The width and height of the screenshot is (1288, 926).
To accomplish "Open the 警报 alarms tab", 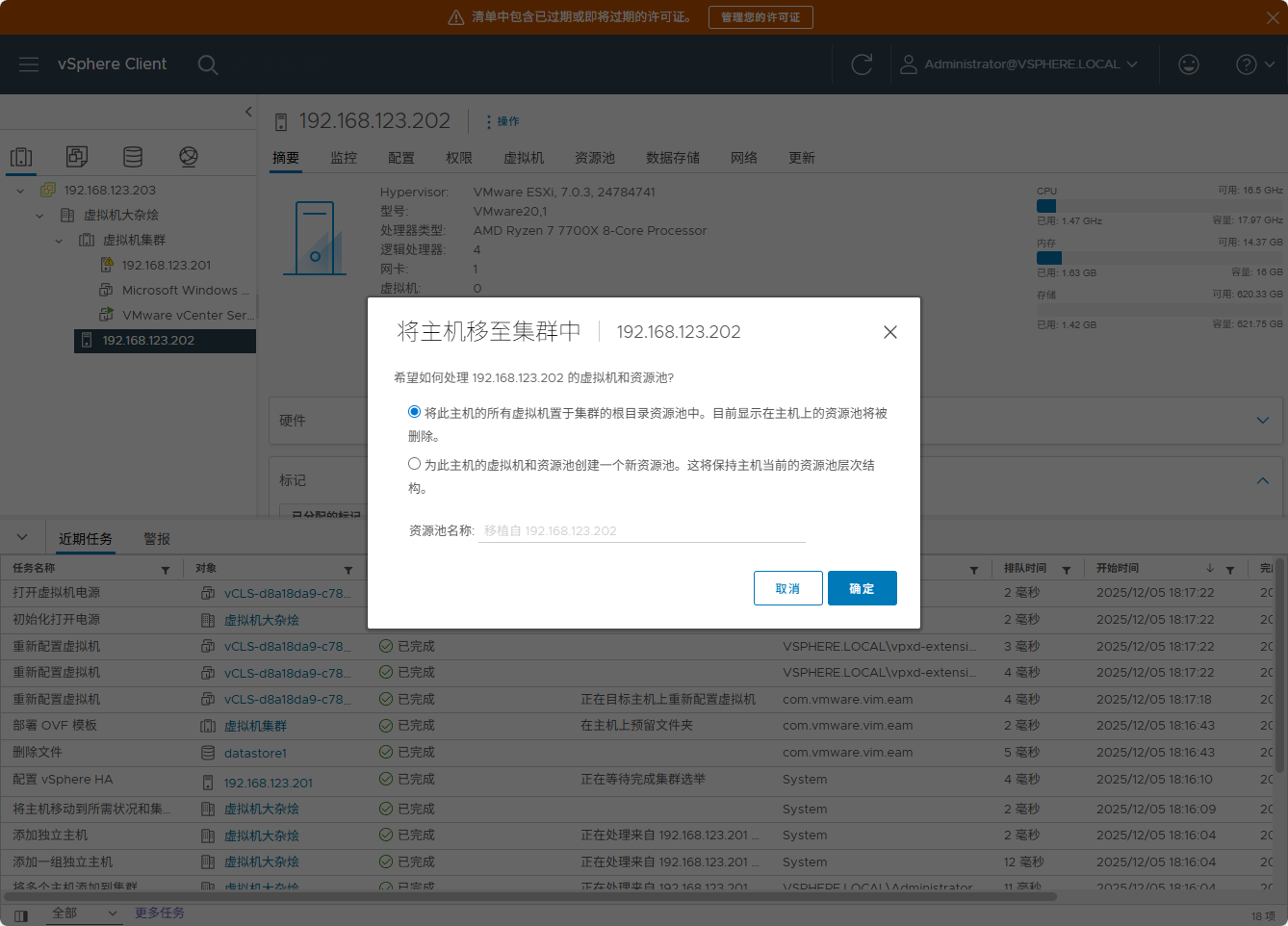I will pyautogui.click(x=157, y=539).
